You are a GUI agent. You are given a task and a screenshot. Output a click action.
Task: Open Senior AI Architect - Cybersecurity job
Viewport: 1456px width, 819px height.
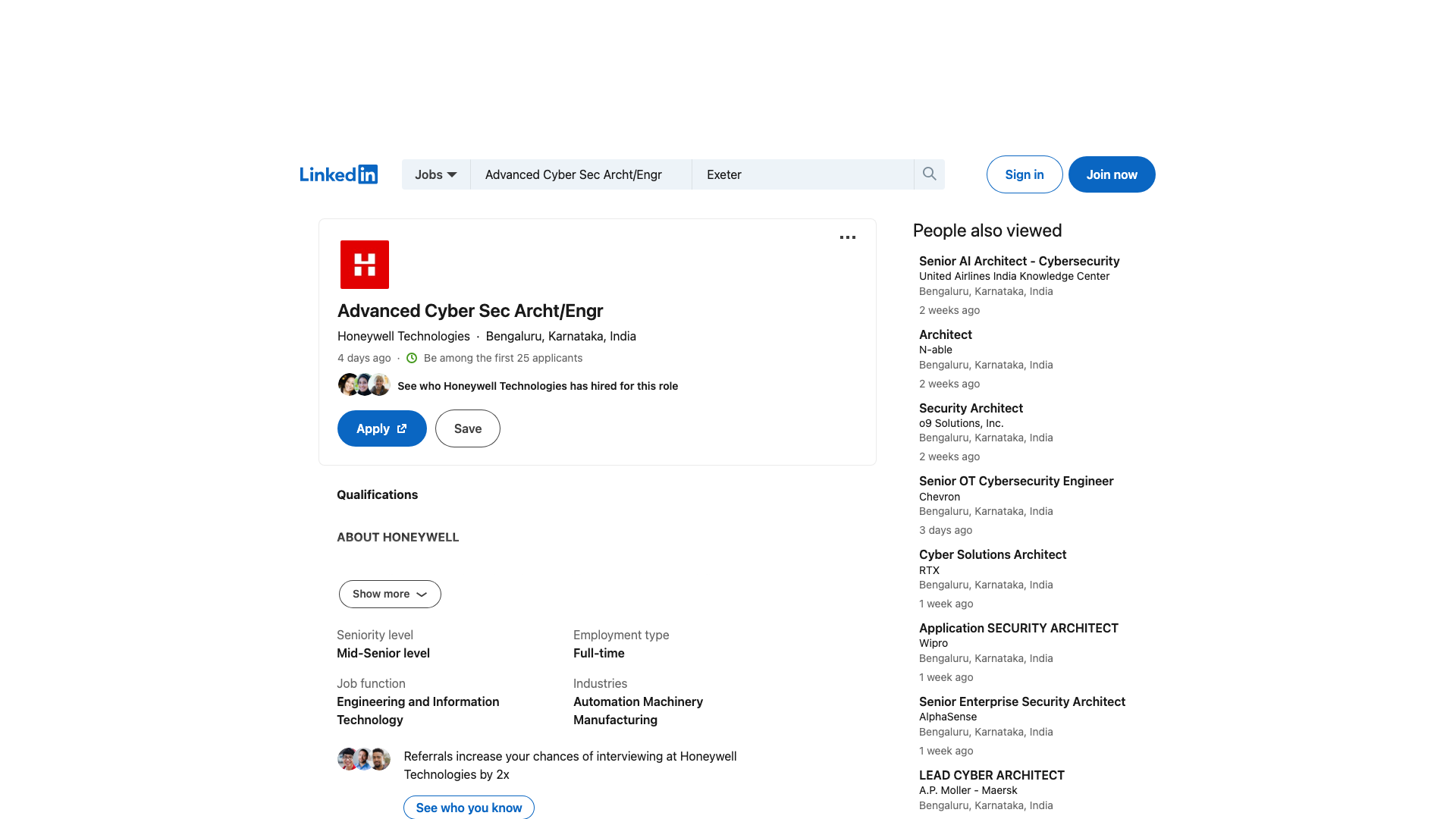coord(1019,261)
